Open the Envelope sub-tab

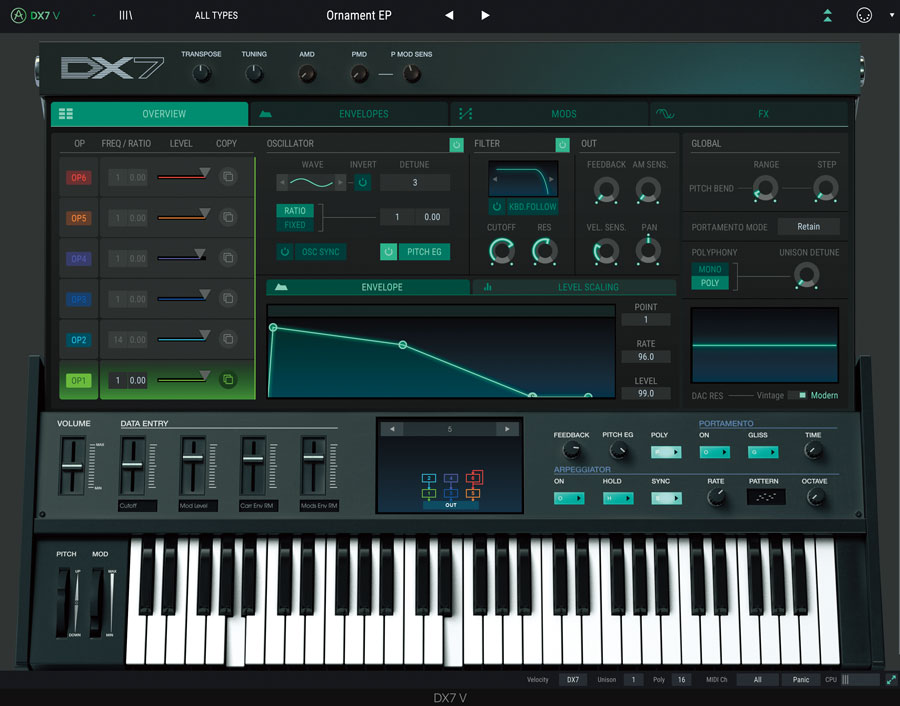[x=368, y=287]
